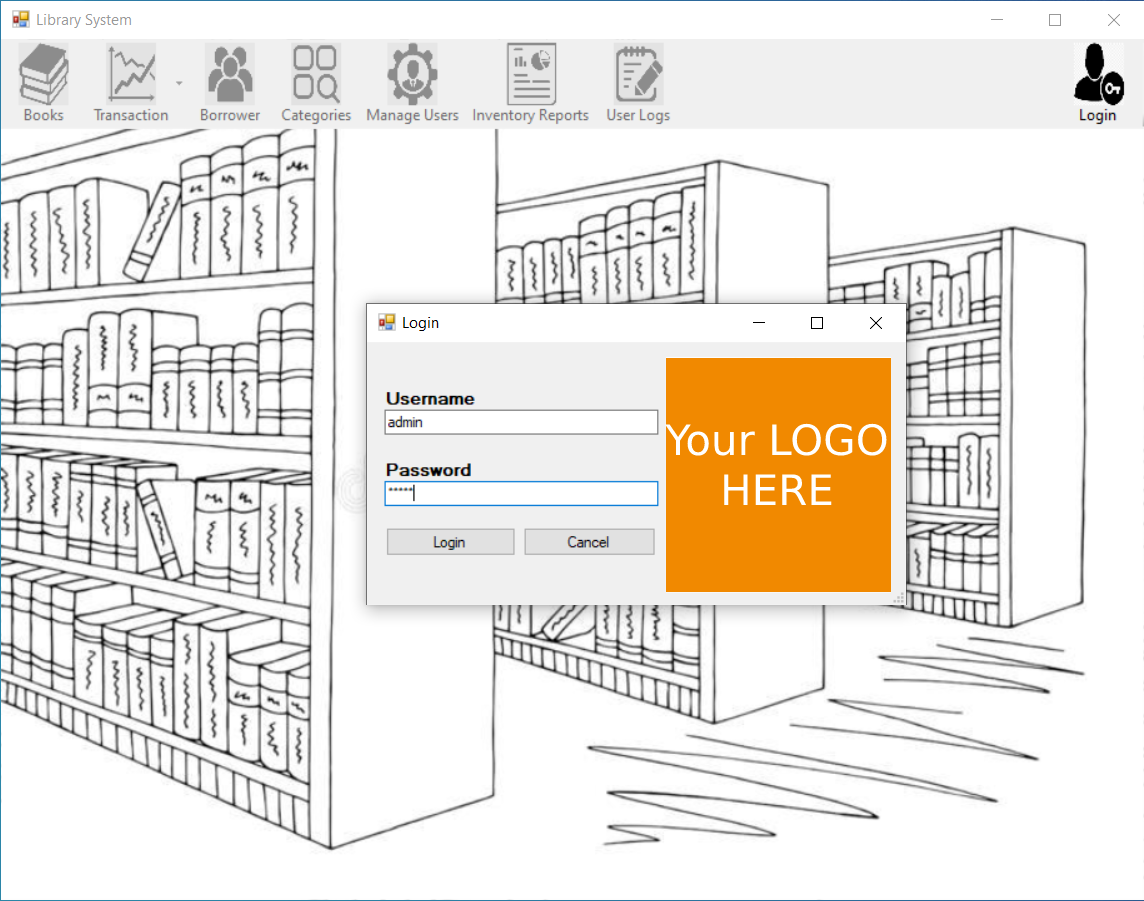Close the Library System main window

[1113, 20]
